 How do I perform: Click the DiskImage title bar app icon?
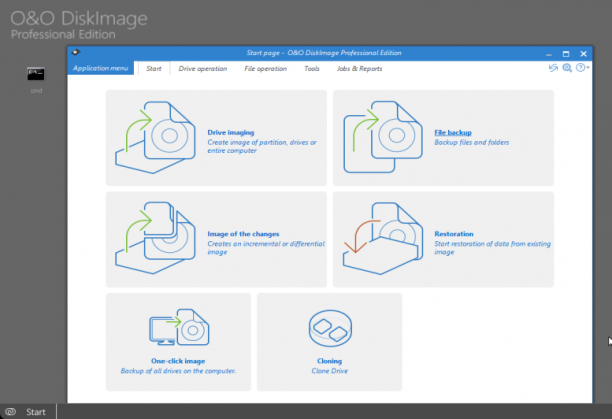click(x=76, y=52)
